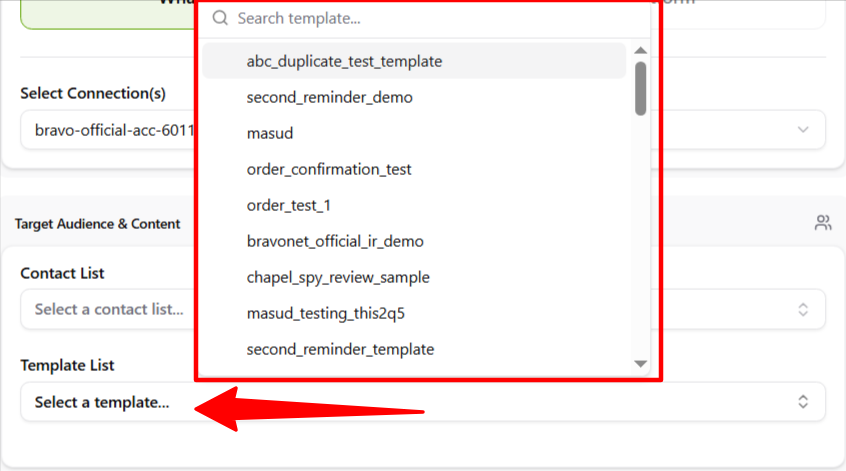Pick order_confirmation_test from the list
This screenshot has height=471, width=846.
point(329,169)
